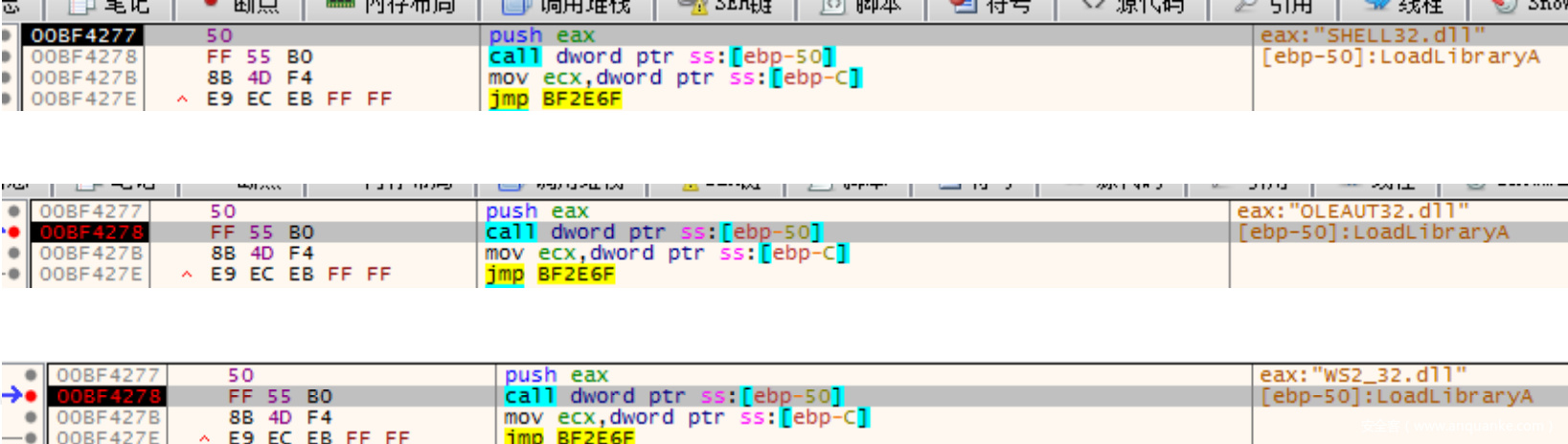Select address 00BF4277 in WS2_32 panel
This screenshot has height=444, width=1568.
point(107,375)
